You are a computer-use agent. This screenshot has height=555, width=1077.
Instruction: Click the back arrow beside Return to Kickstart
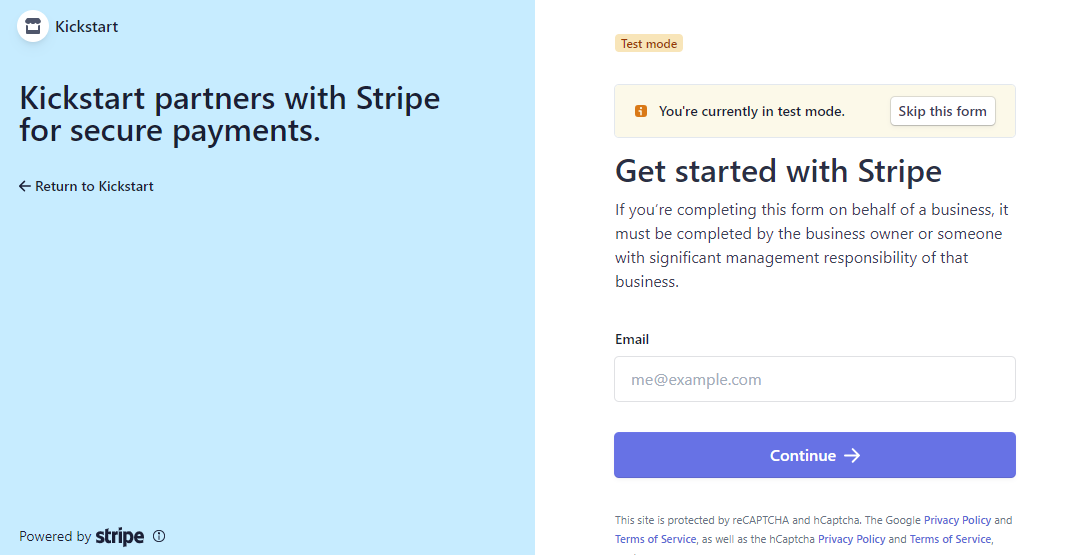25,186
